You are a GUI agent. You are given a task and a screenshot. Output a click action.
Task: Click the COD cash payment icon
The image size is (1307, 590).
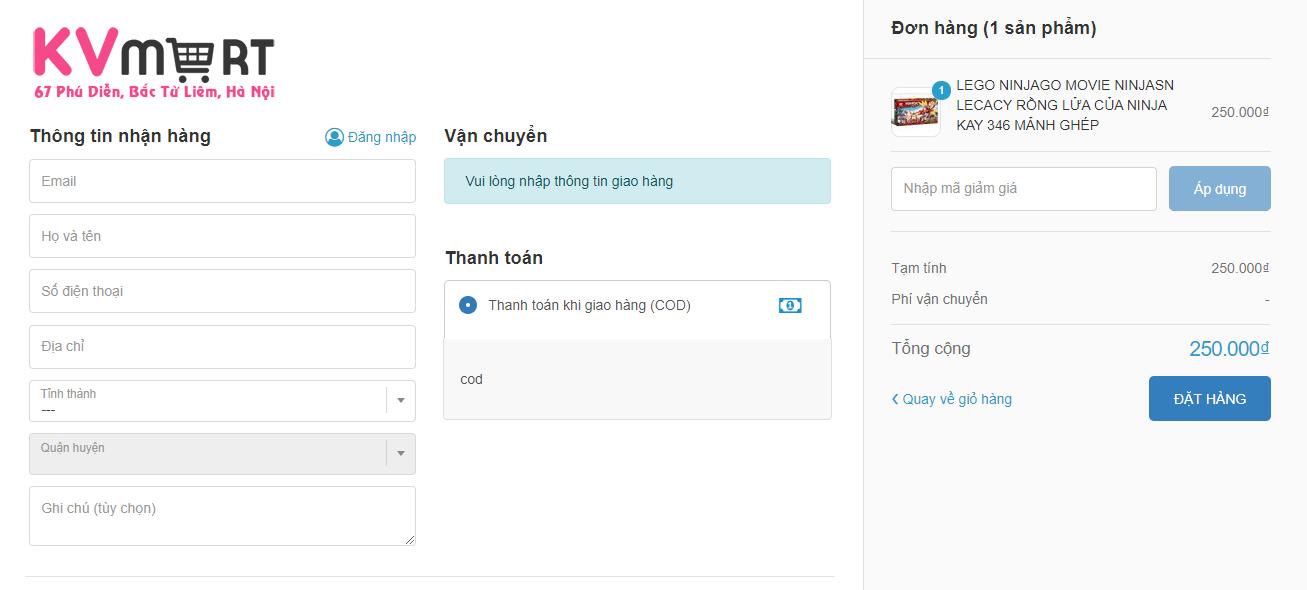tap(790, 305)
